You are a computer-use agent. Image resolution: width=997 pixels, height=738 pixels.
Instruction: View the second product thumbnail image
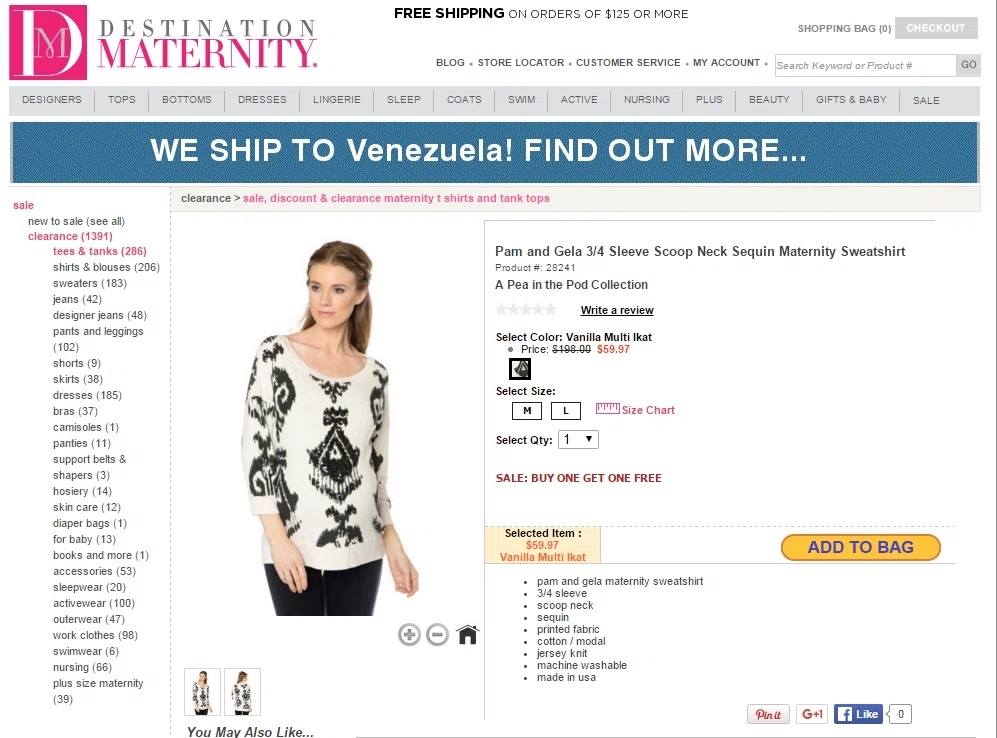[242, 692]
